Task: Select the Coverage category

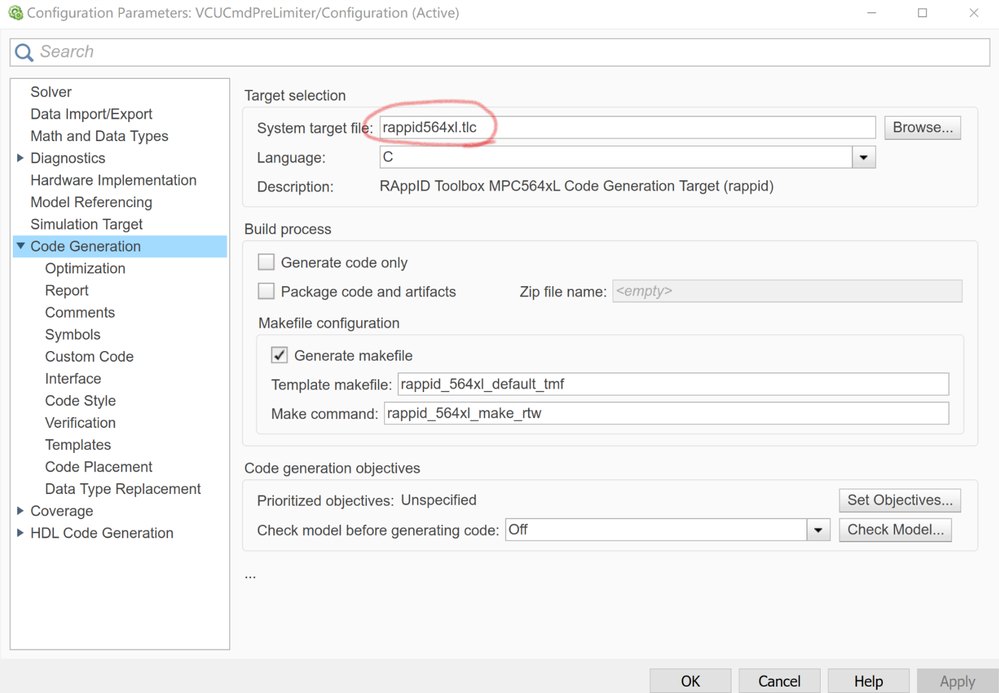Action: tap(62, 511)
